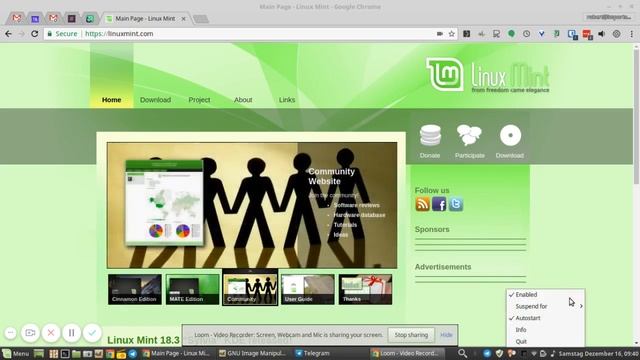Switch to GNU Image Manipulation window in taskbar
Viewport: 640px width, 360px height.
click(x=253, y=353)
